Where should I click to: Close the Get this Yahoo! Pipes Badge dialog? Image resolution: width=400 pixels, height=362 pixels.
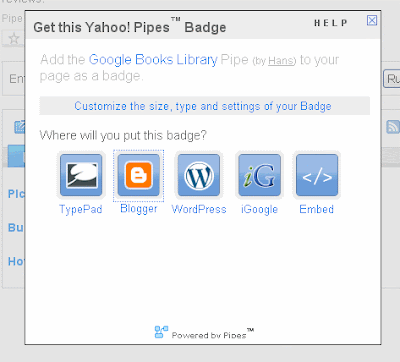click(x=372, y=21)
